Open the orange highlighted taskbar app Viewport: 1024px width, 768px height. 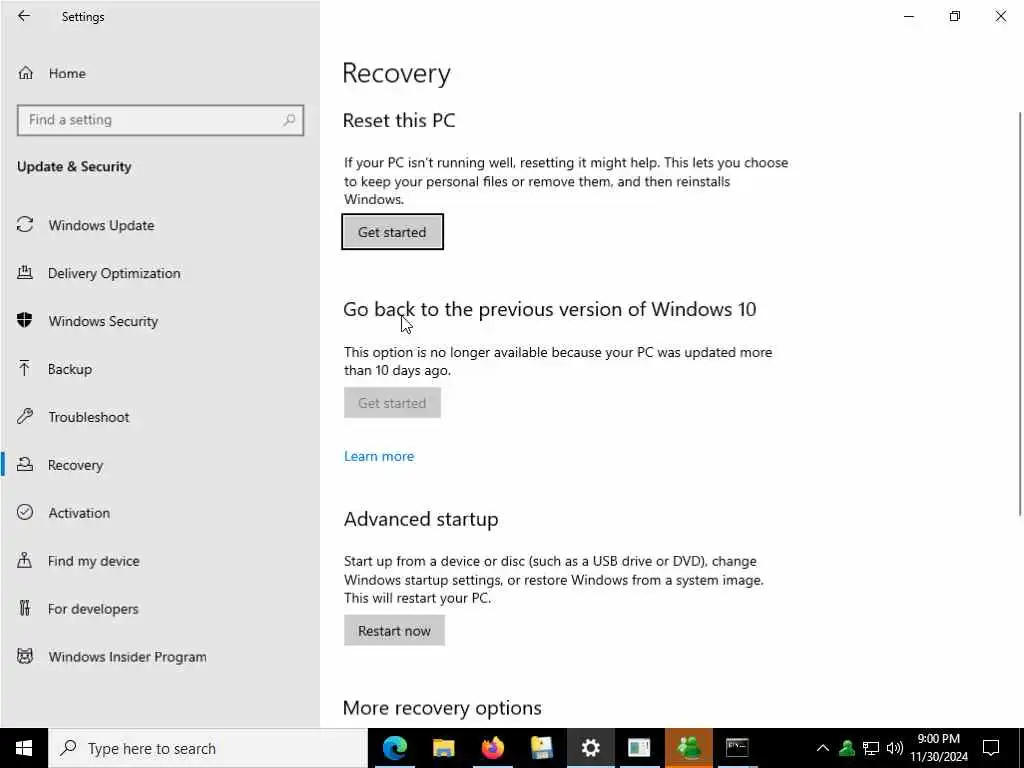coord(688,748)
